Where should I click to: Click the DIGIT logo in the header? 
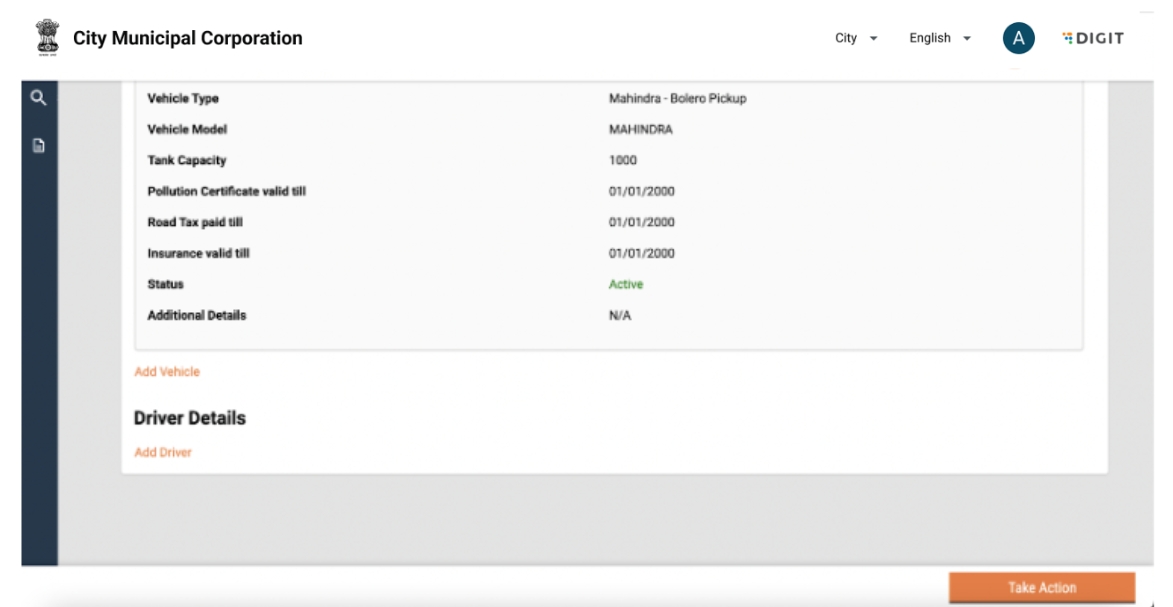(1093, 38)
